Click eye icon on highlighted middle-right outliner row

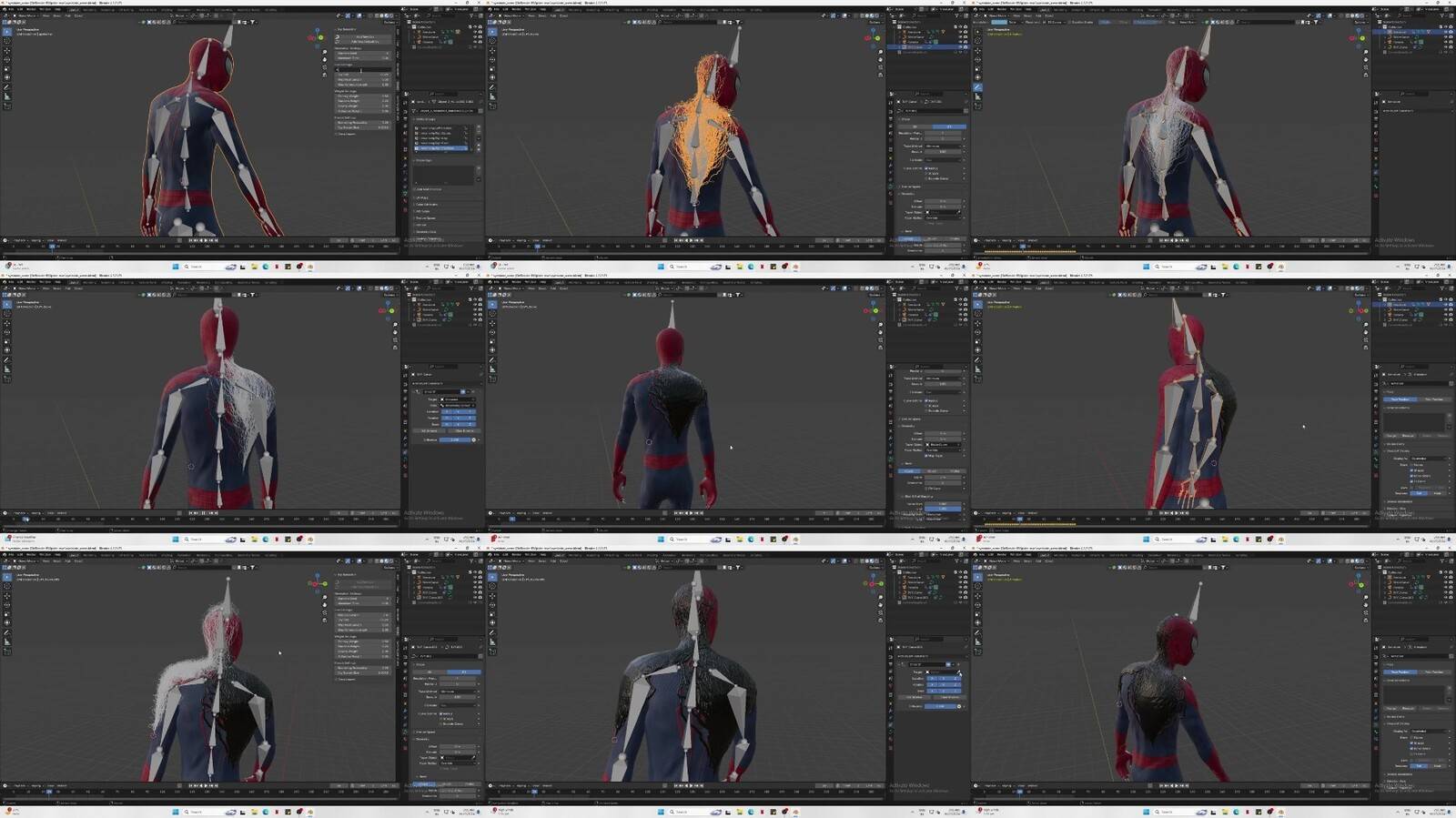click(1446, 305)
